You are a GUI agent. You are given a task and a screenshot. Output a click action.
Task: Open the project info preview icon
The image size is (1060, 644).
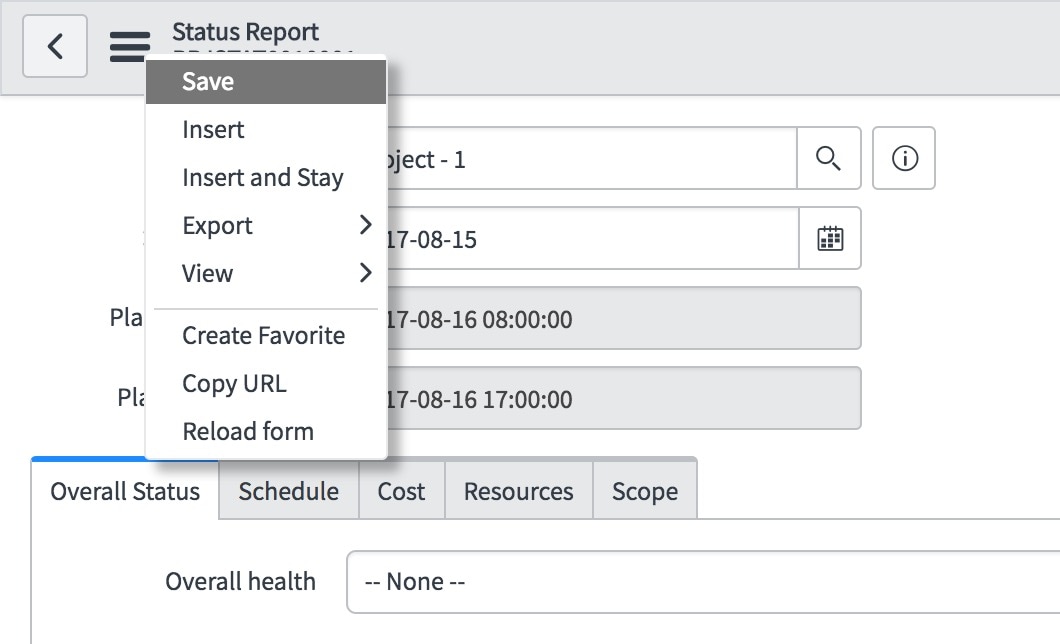point(904,158)
